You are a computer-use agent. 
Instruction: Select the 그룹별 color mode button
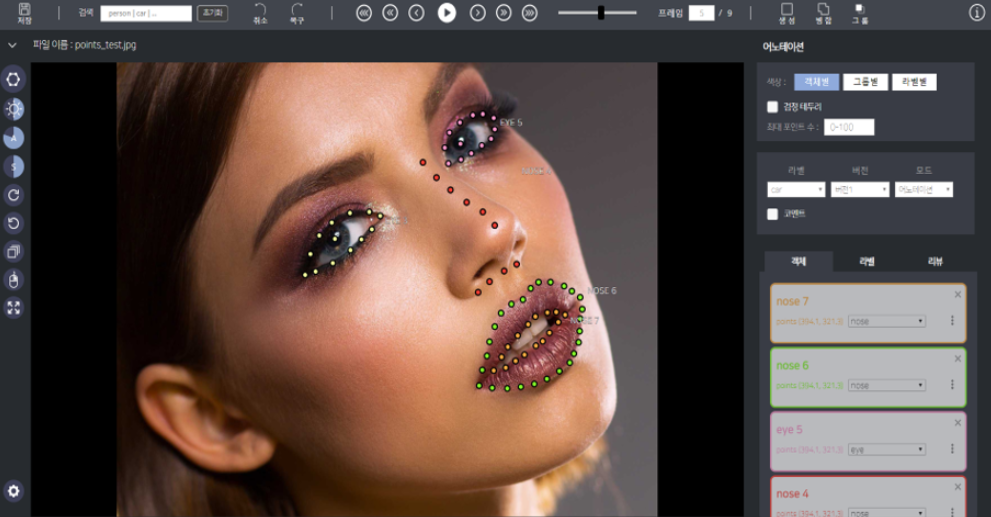(x=865, y=82)
